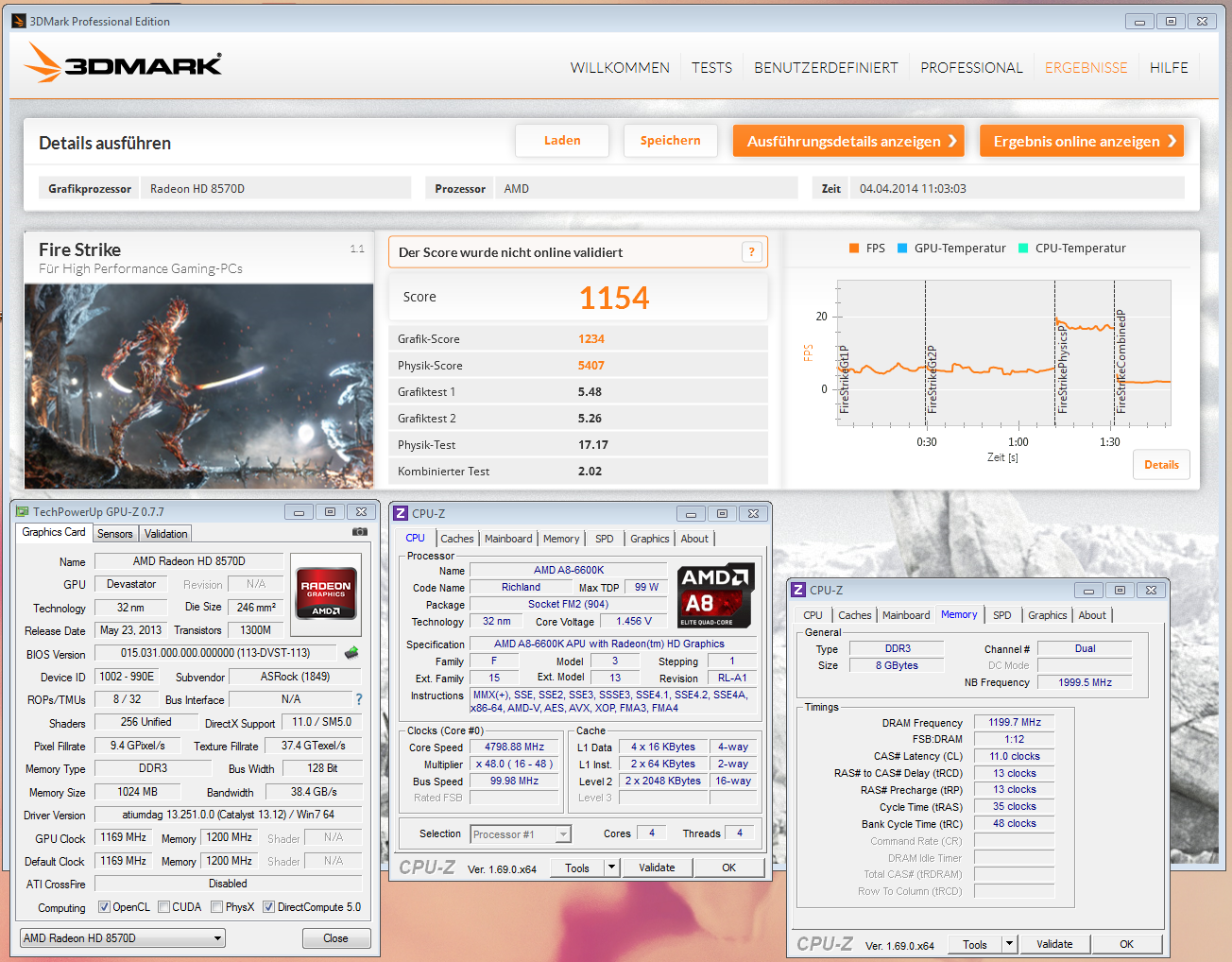Select the ERGEBNISSE tab
This screenshot has height=962, width=1232.
(x=1086, y=68)
